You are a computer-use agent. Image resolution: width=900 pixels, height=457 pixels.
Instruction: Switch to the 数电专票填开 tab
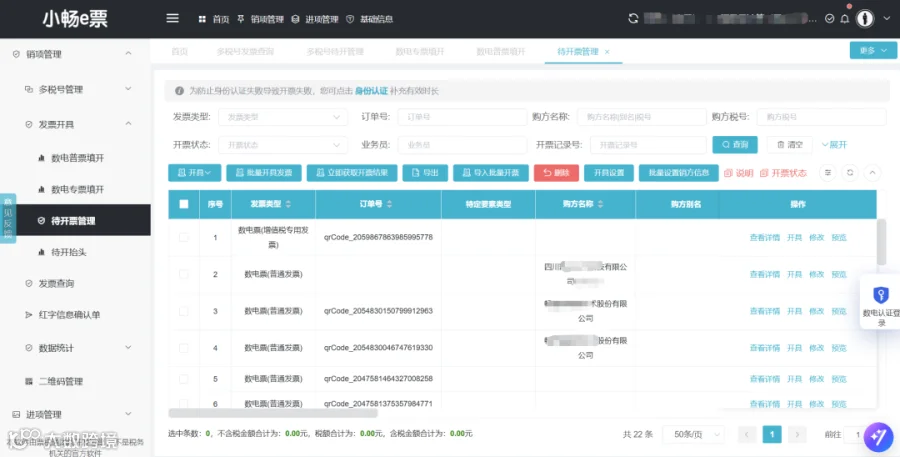tap(420, 52)
